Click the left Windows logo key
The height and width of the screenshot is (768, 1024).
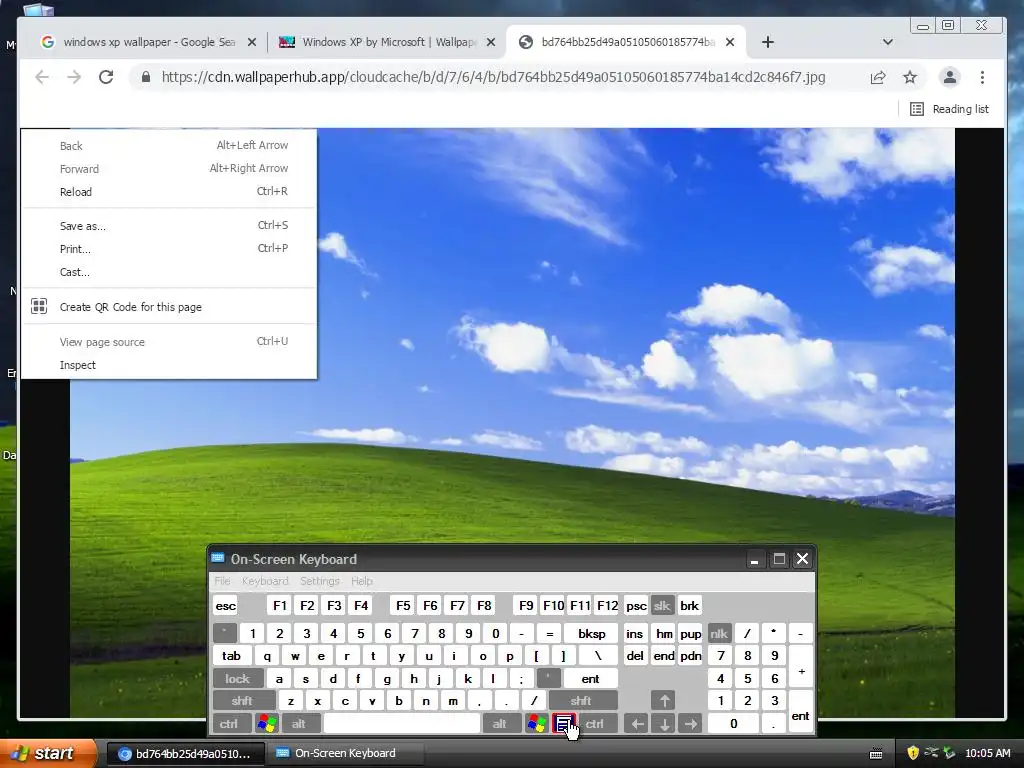pyautogui.click(x=266, y=724)
